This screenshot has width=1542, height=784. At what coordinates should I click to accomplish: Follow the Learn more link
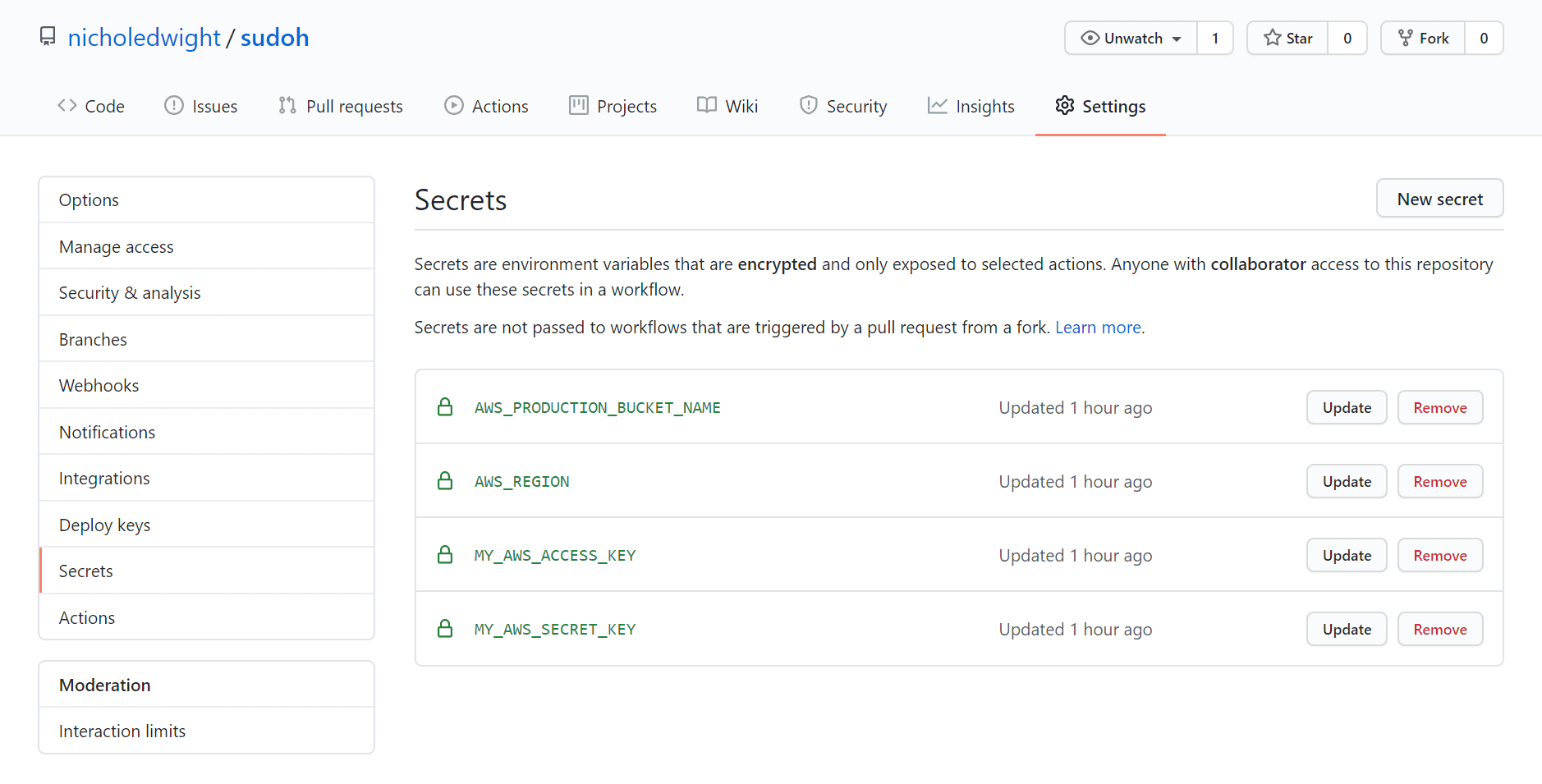[1098, 328]
